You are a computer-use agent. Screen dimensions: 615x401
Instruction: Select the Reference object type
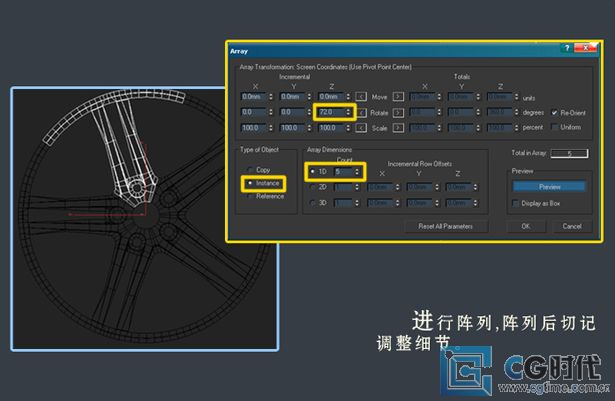(251, 196)
